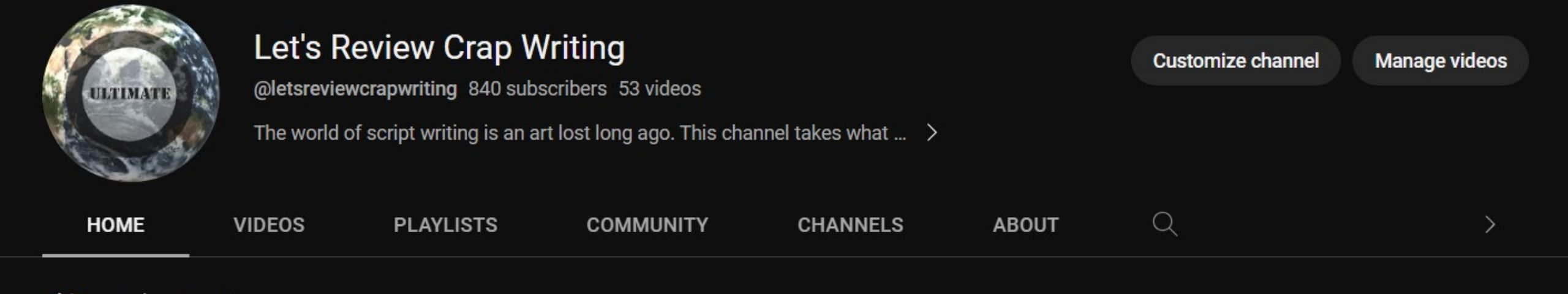Open the PLAYLISTS tab
The width and height of the screenshot is (1568, 294).
pyautogui.click(x=445, y=225)
